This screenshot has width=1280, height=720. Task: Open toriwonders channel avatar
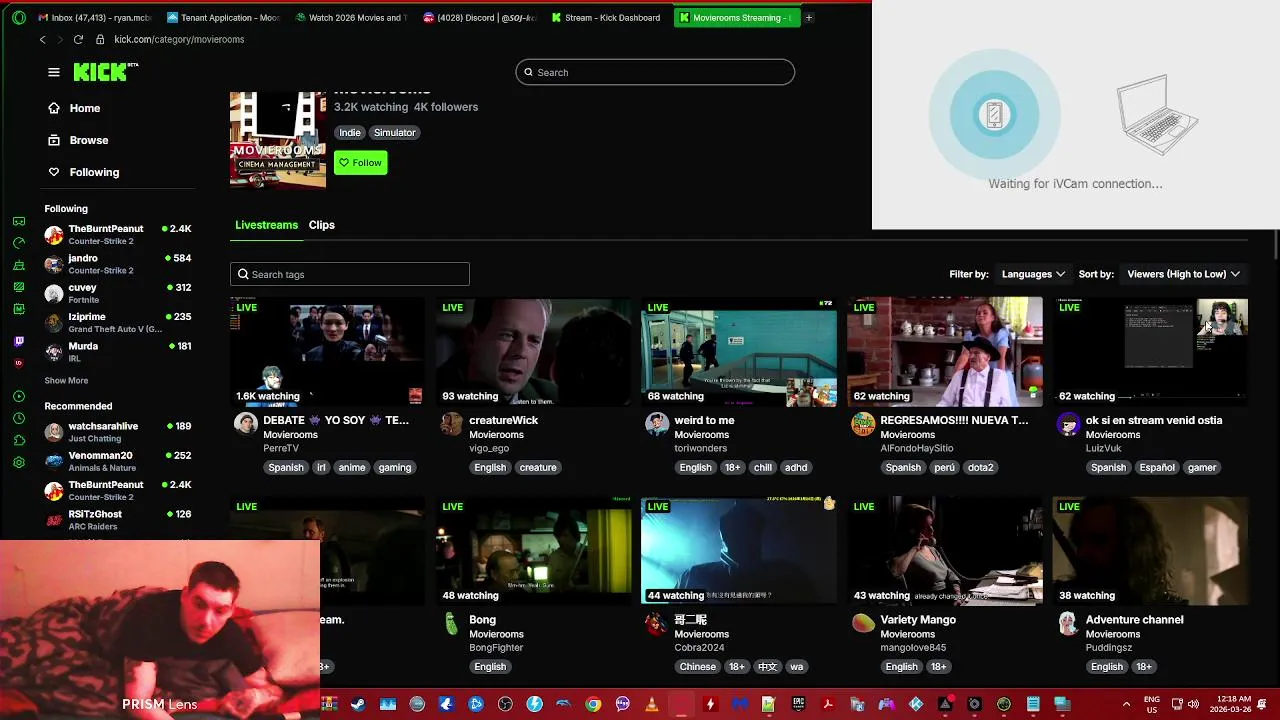[657, 423]
